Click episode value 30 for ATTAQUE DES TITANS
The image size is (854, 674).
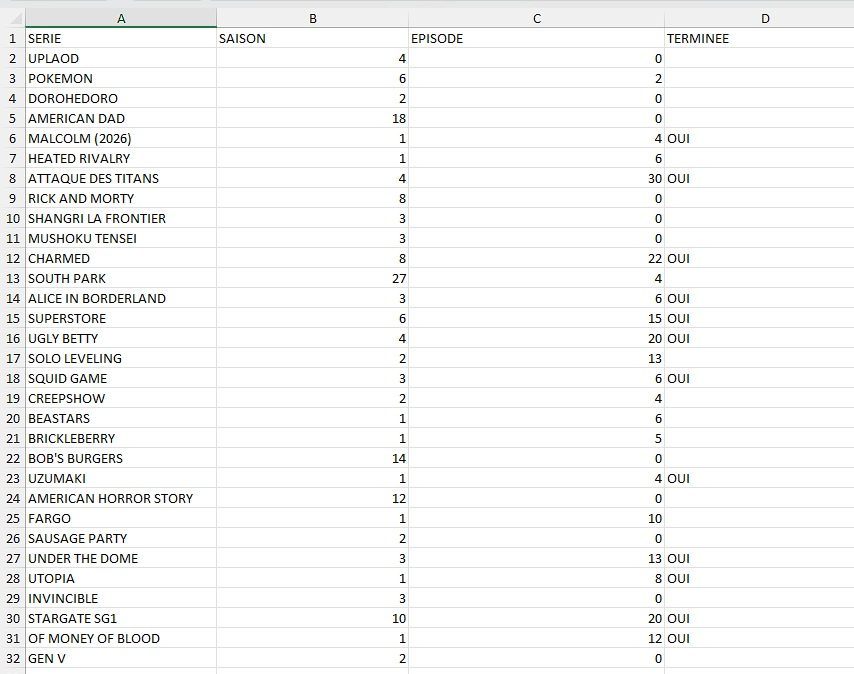(x=536, y=179)
